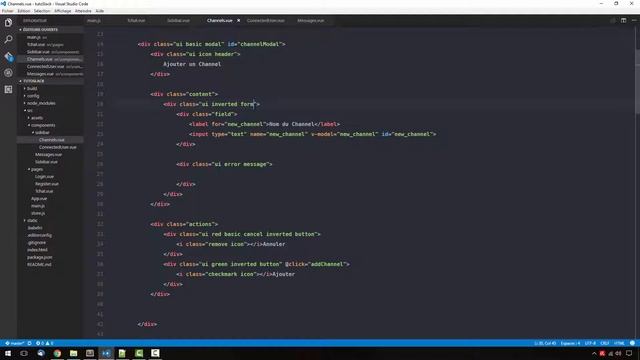Viewport: 640px width, 360px height.
Task: Collapse the sidebar folder
Action: coord(42,133)
